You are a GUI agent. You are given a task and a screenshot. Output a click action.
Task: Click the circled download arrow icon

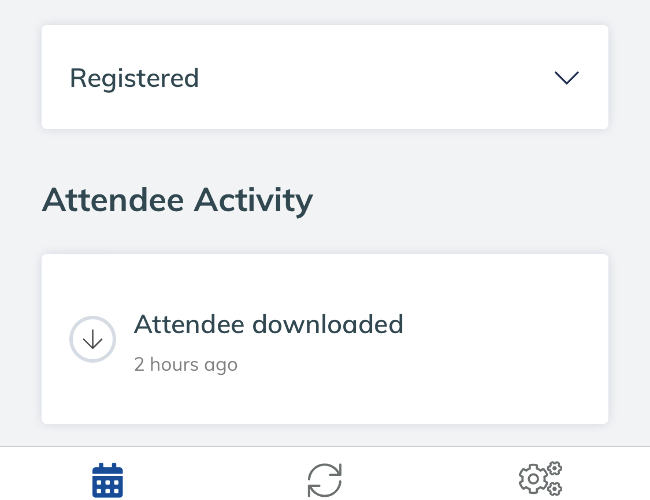[x=92, y=339]
